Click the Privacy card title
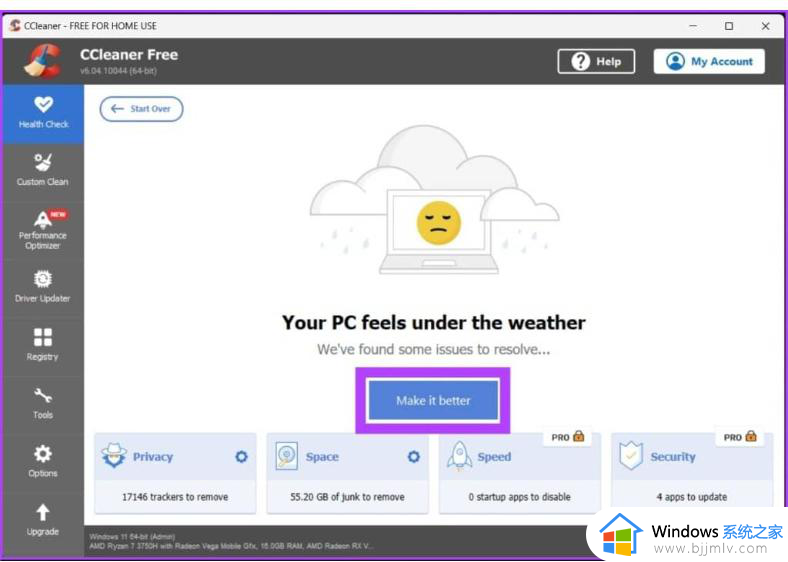Image resolution: width=788 pixels, height=562 pixels. (153, 456)
